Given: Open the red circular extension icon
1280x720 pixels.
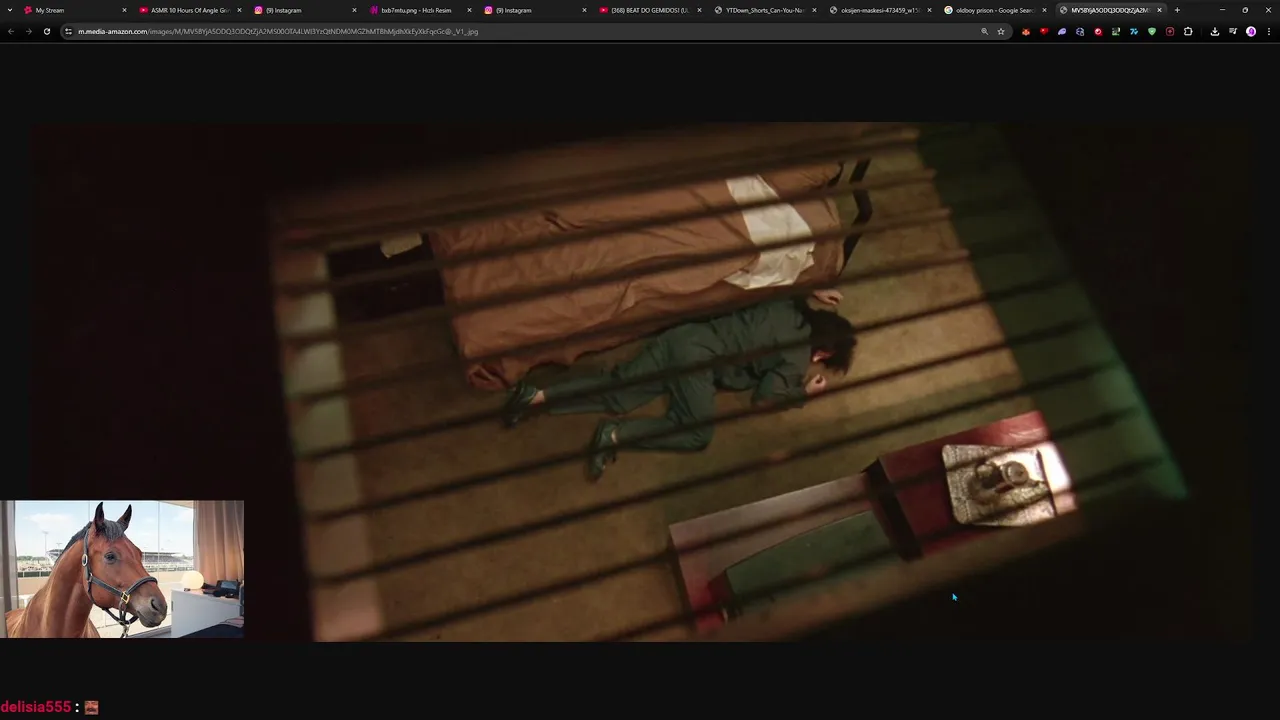Looking at the screenshot, I should coord(1098,31).
